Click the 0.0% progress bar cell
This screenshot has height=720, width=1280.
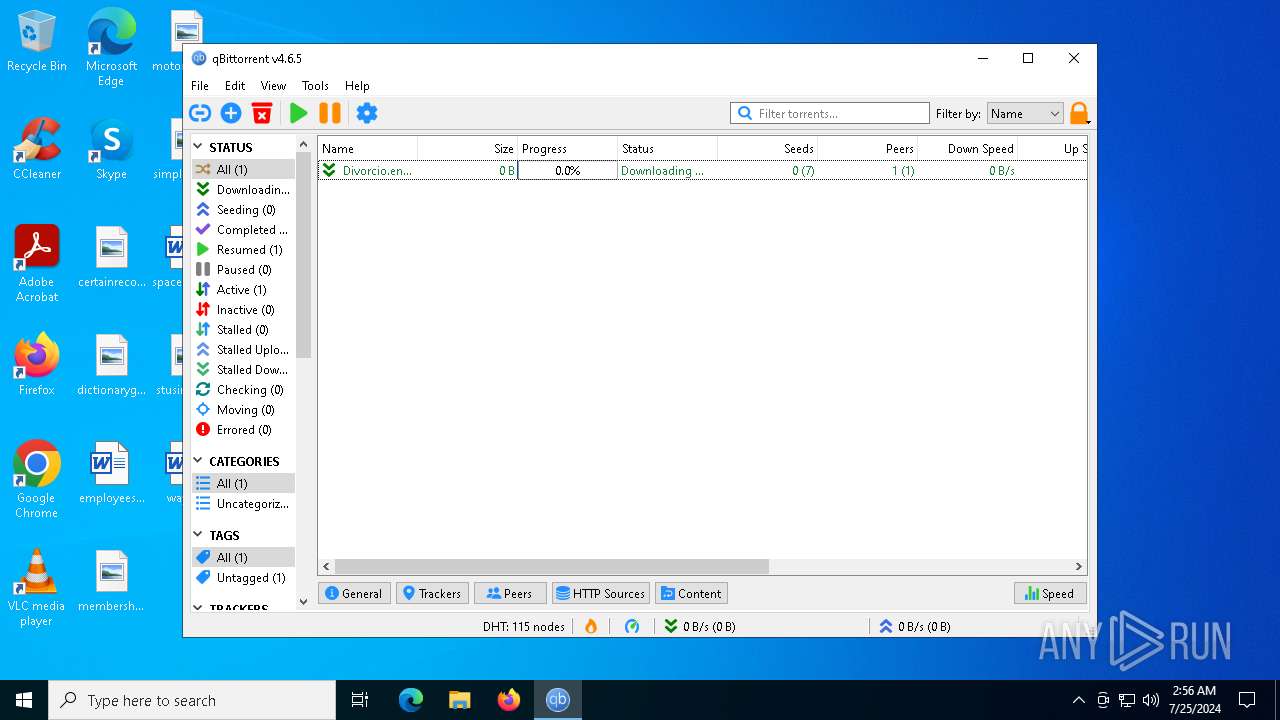(x=567, y=171)
